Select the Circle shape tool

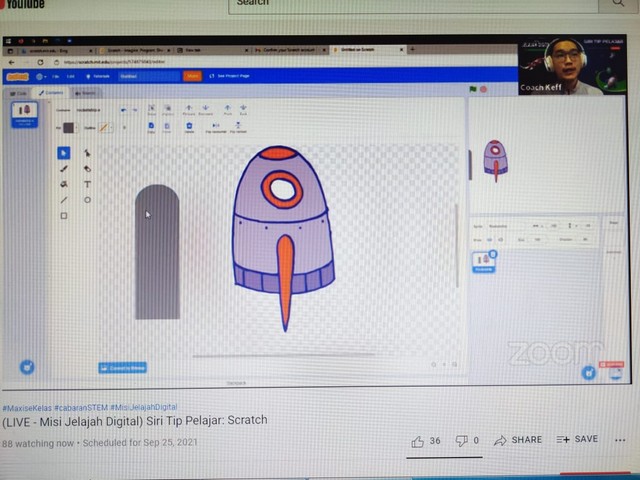(88, 200)
